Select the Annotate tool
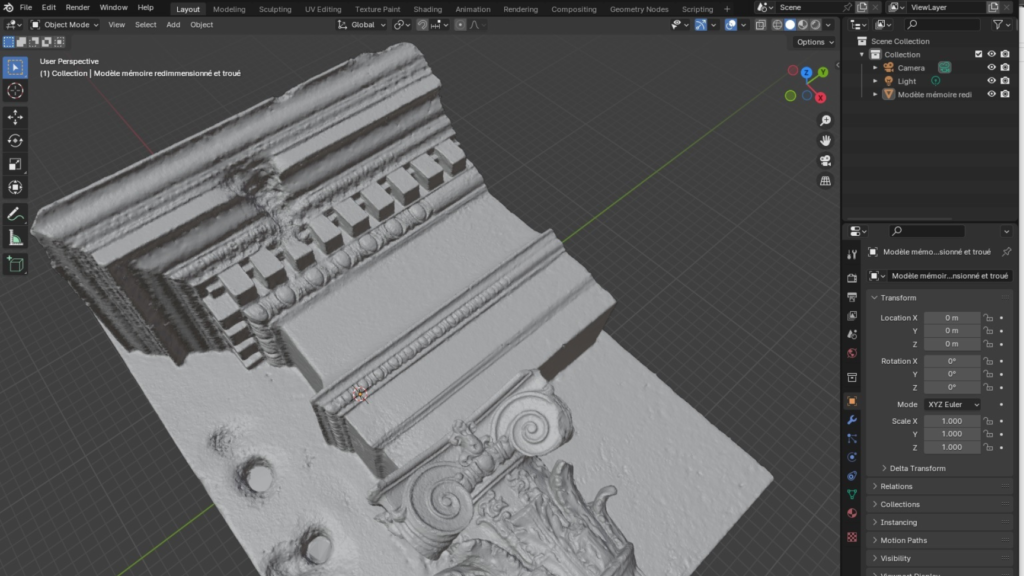Screen dimensions: 1024x576 [15, 214]
